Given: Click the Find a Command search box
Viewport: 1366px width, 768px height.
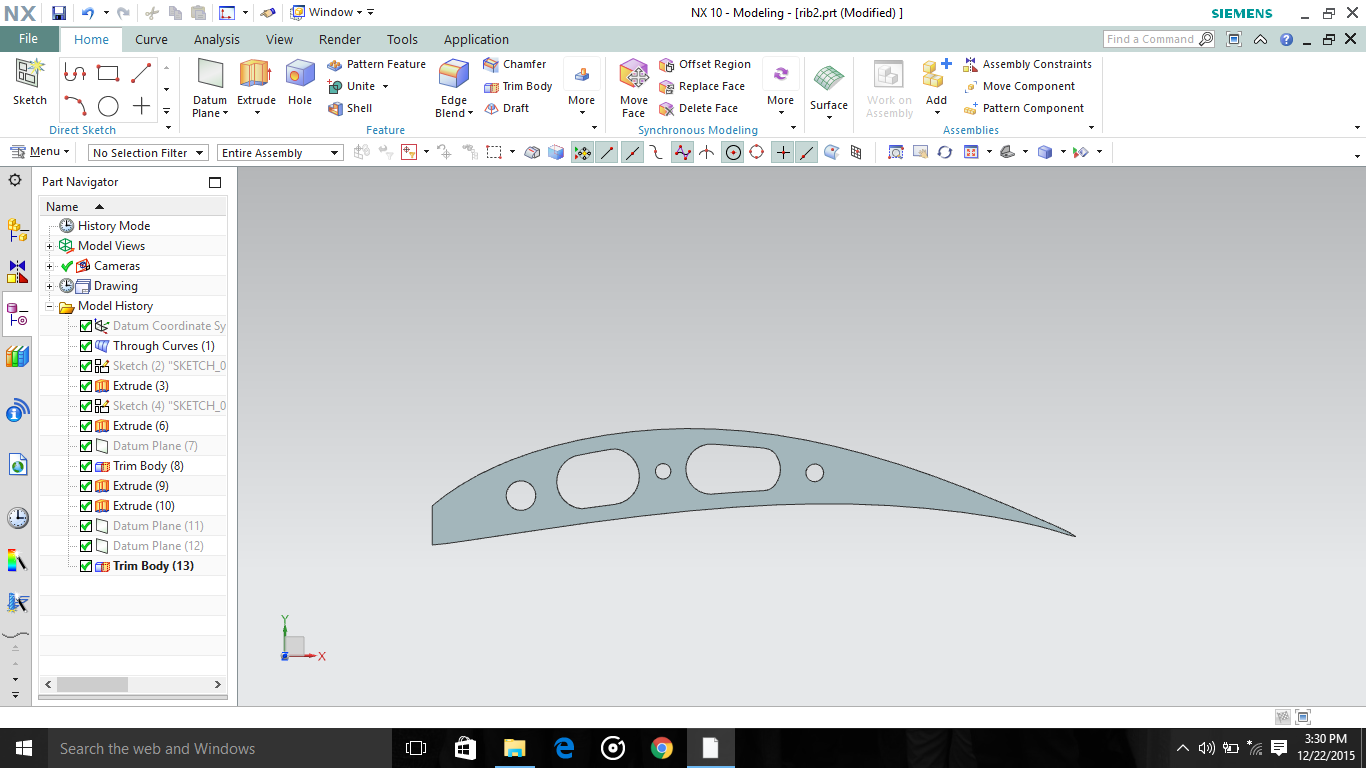Looking at the screenshot, I should (1158, 39).
